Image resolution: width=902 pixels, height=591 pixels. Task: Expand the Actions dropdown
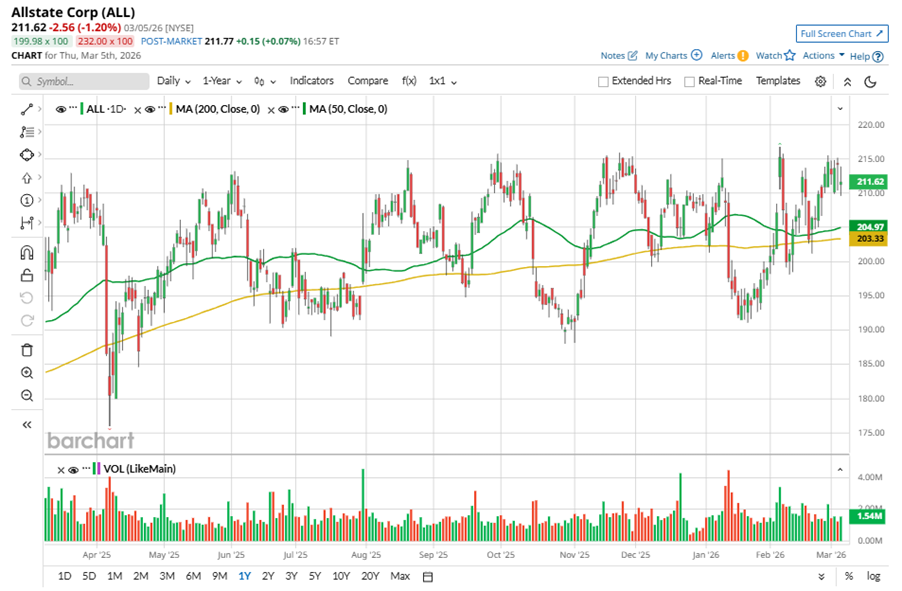[x=823, y=55]
